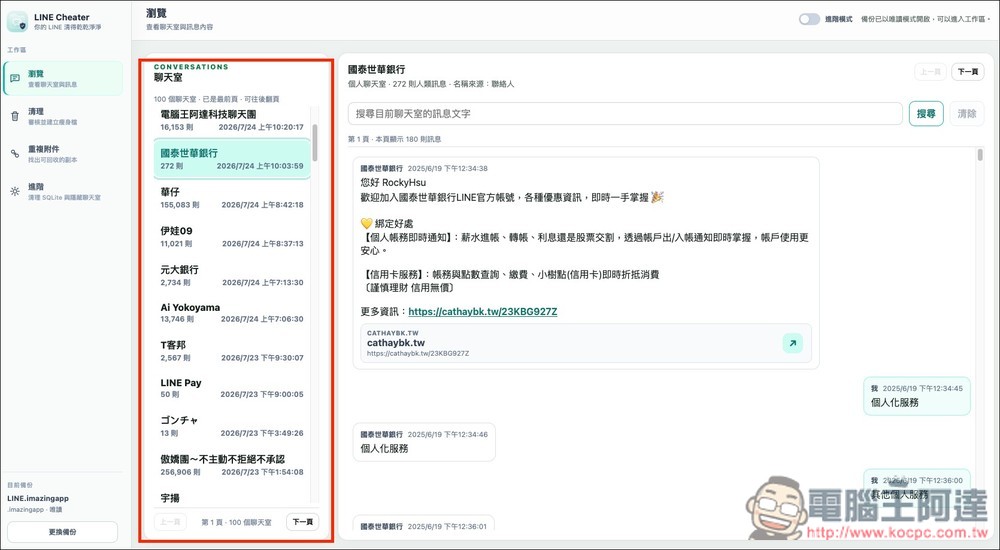Open cathaybk.tw link card arrow icon
Screen dimensions: 1000x550
[x=792, y=343]
